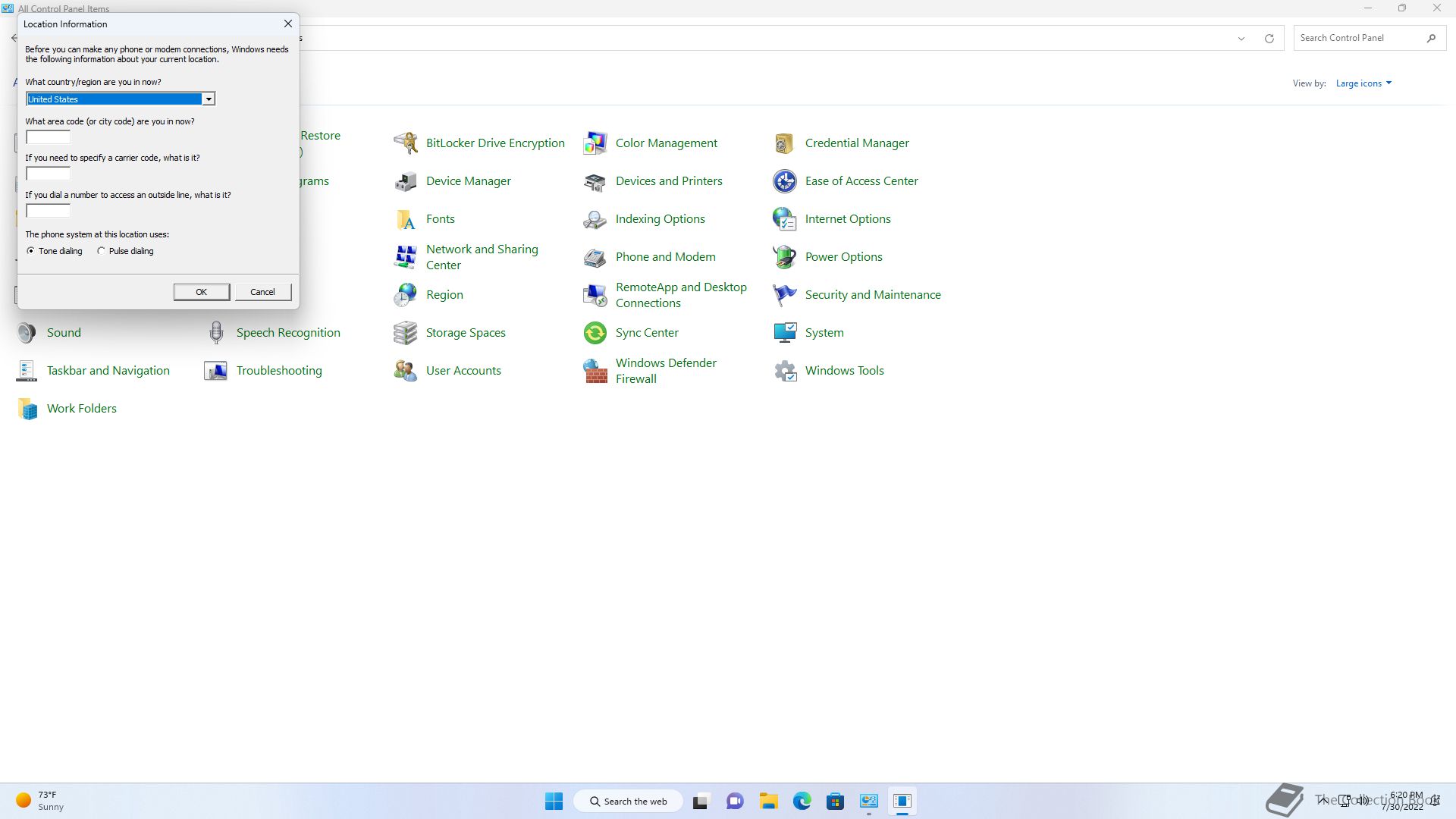Screen dimensions: 1456x819
Task: Click the Sound speaker icon
Action: coord(27,332)
